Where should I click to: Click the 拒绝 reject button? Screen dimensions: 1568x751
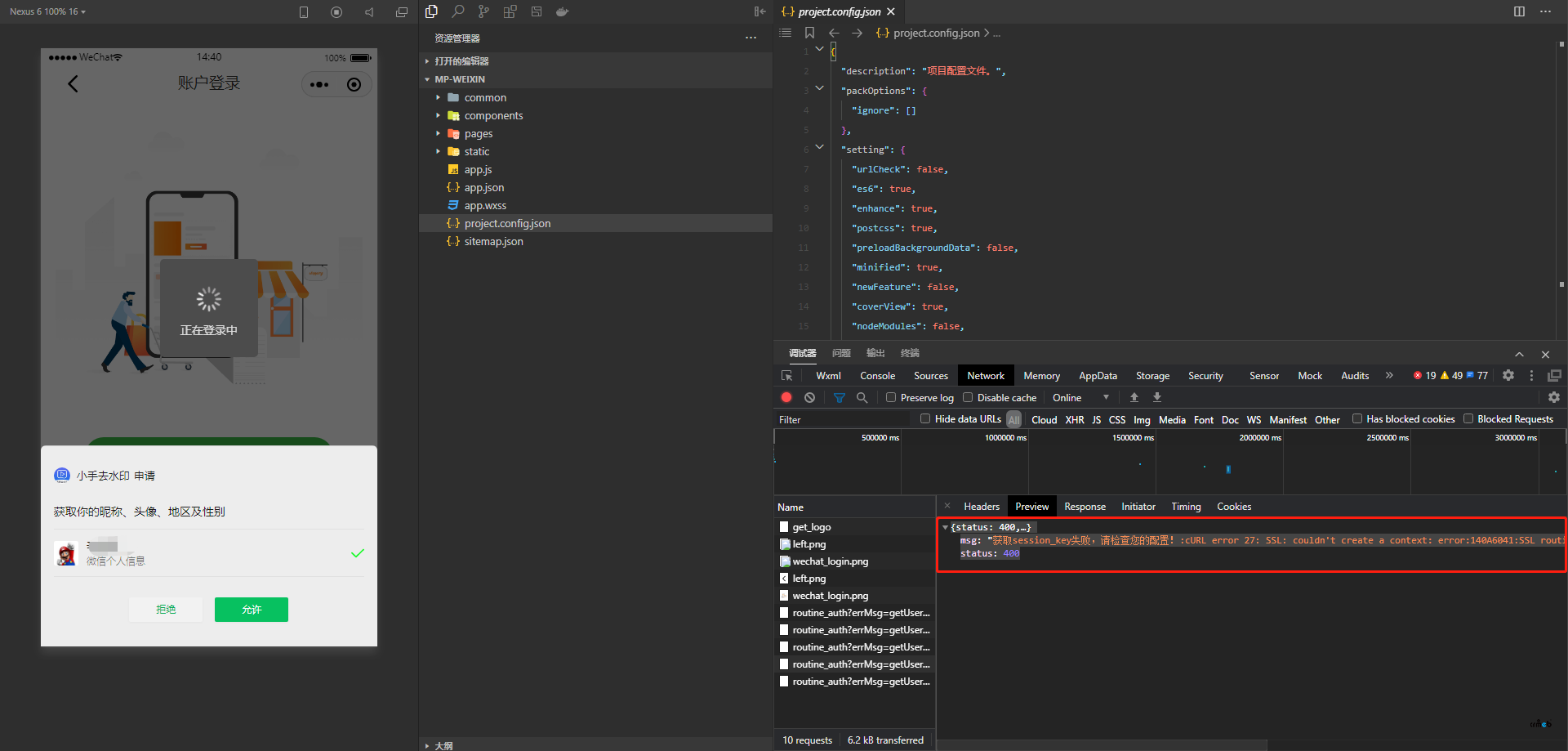pos(166,610)
